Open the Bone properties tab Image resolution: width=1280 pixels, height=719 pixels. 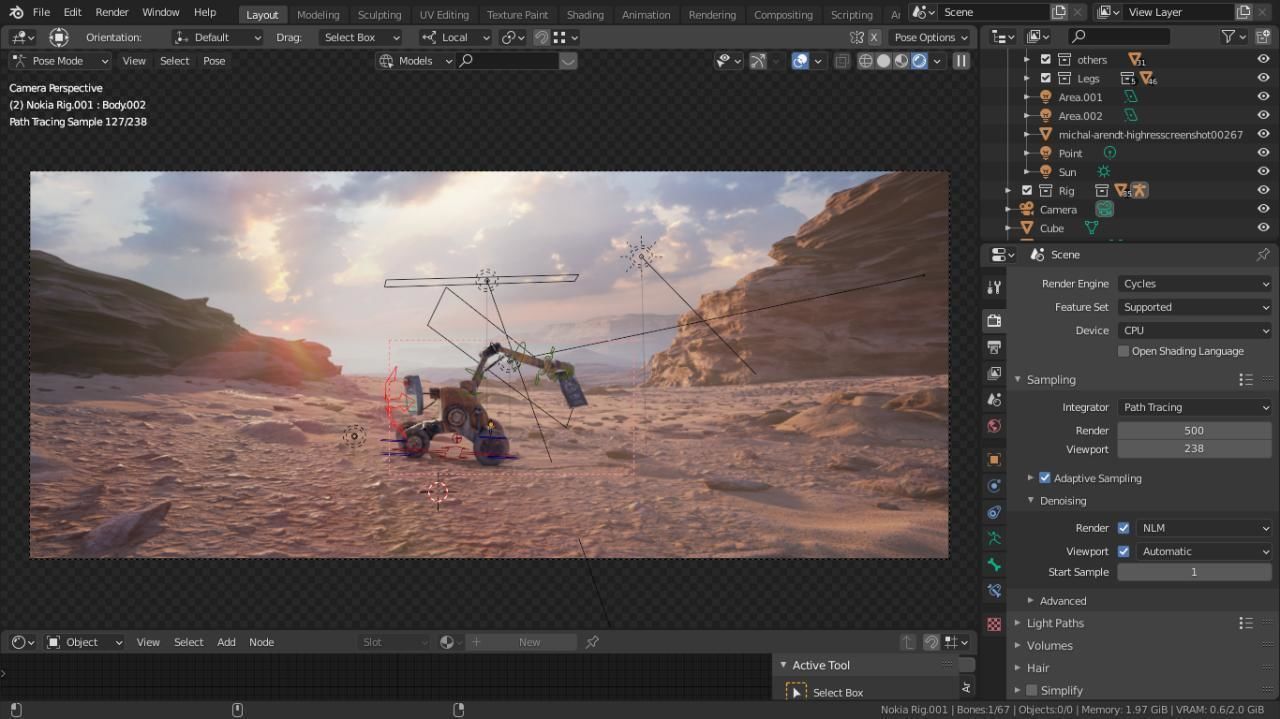pos(994,565)
